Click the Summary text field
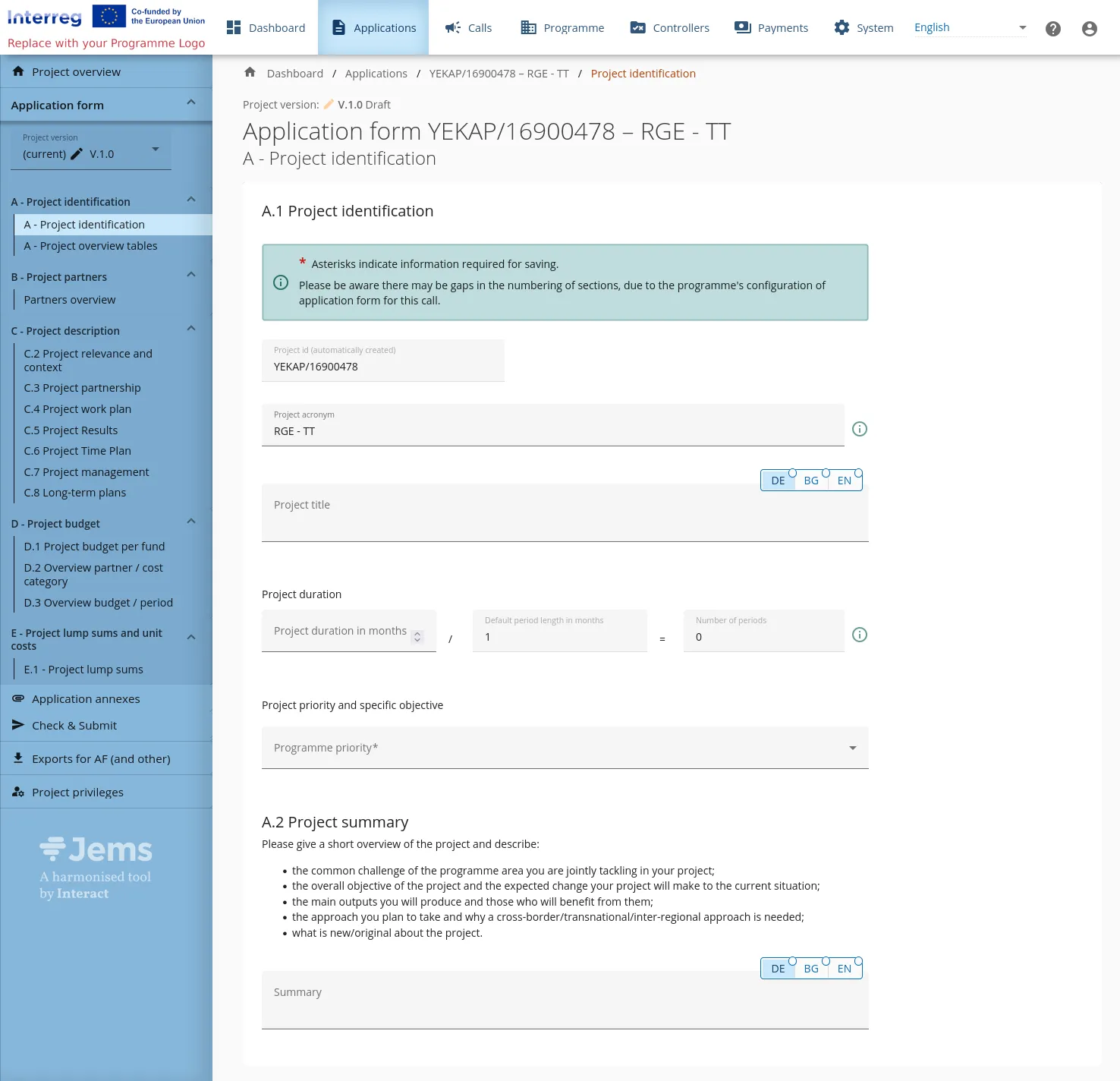 (x=565, y=1001)
